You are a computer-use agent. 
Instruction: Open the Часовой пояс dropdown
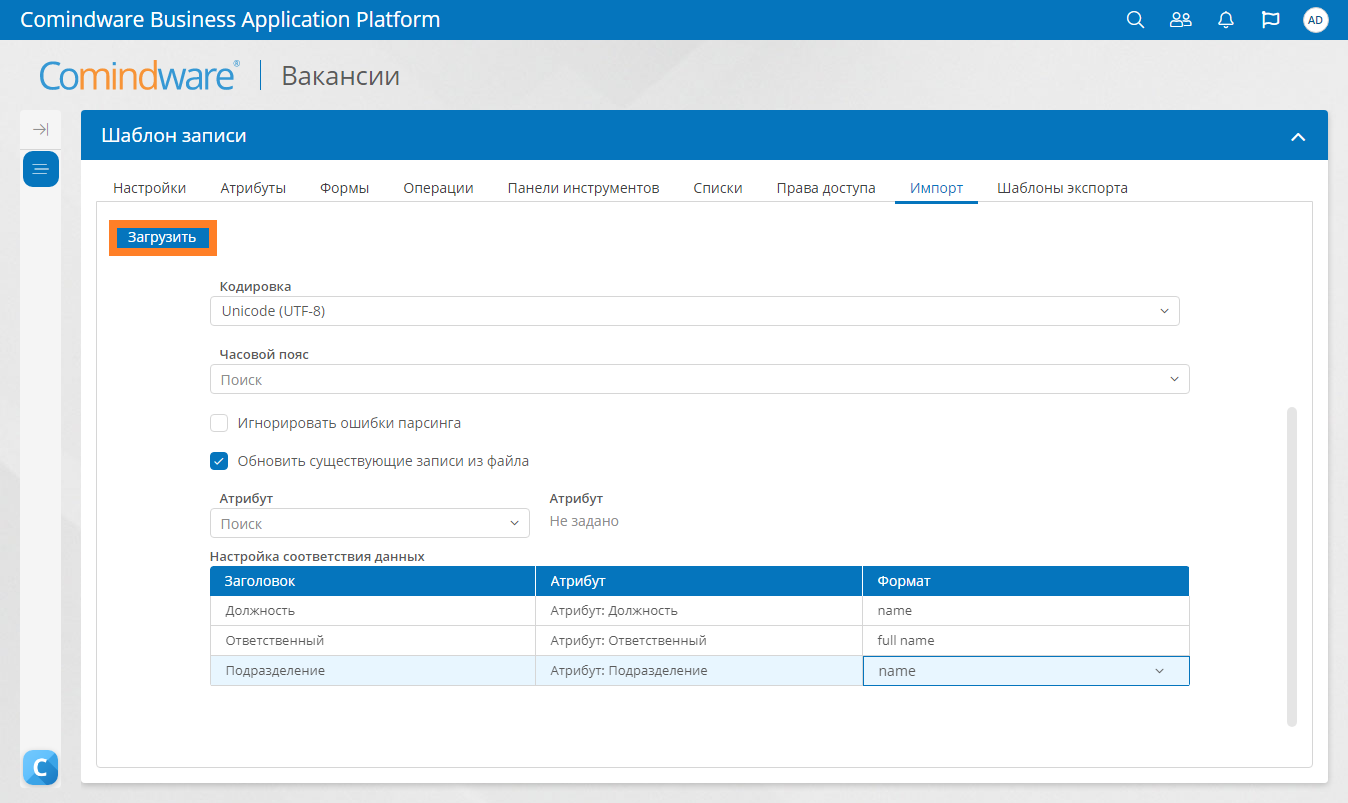[x=700, y=380]
